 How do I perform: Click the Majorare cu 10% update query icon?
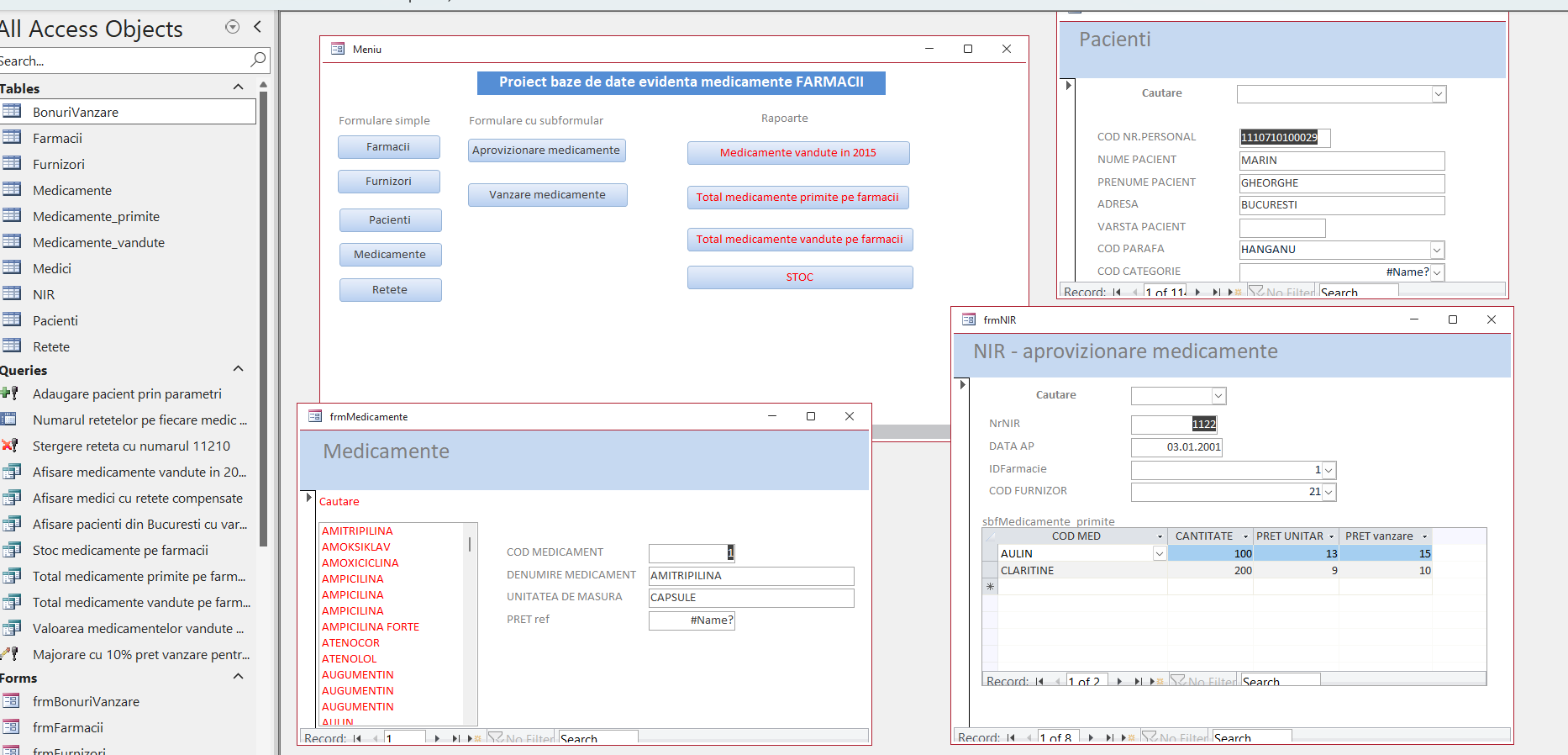pyautogui.click(x=10, y=654)
